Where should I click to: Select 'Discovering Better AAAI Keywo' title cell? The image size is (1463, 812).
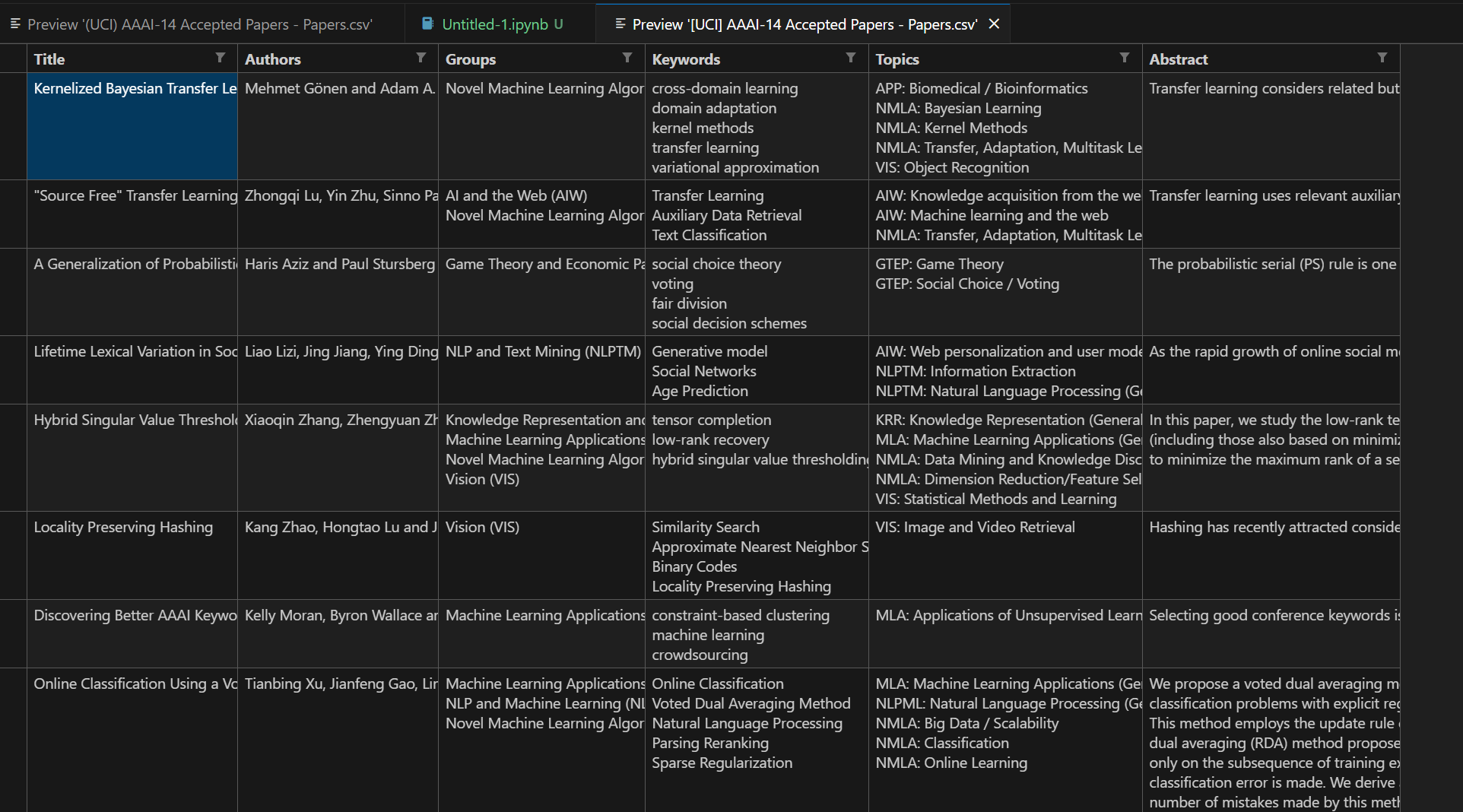[132, 634]
